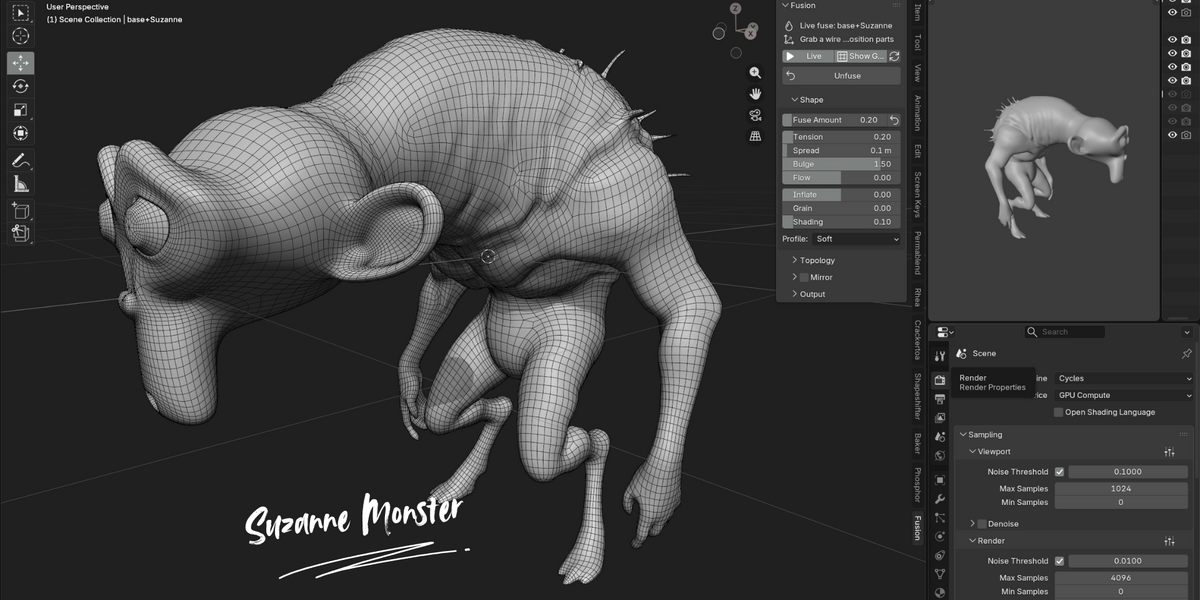Select the 3D Cursor tool
This screenshot has height=600, width=1200.
point(20,36)
